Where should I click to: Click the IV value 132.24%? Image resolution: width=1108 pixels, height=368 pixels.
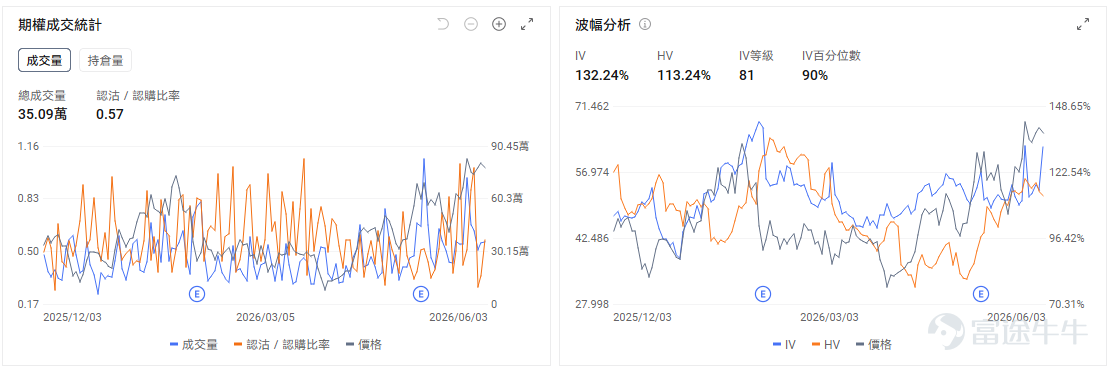(x=602, y=76)
